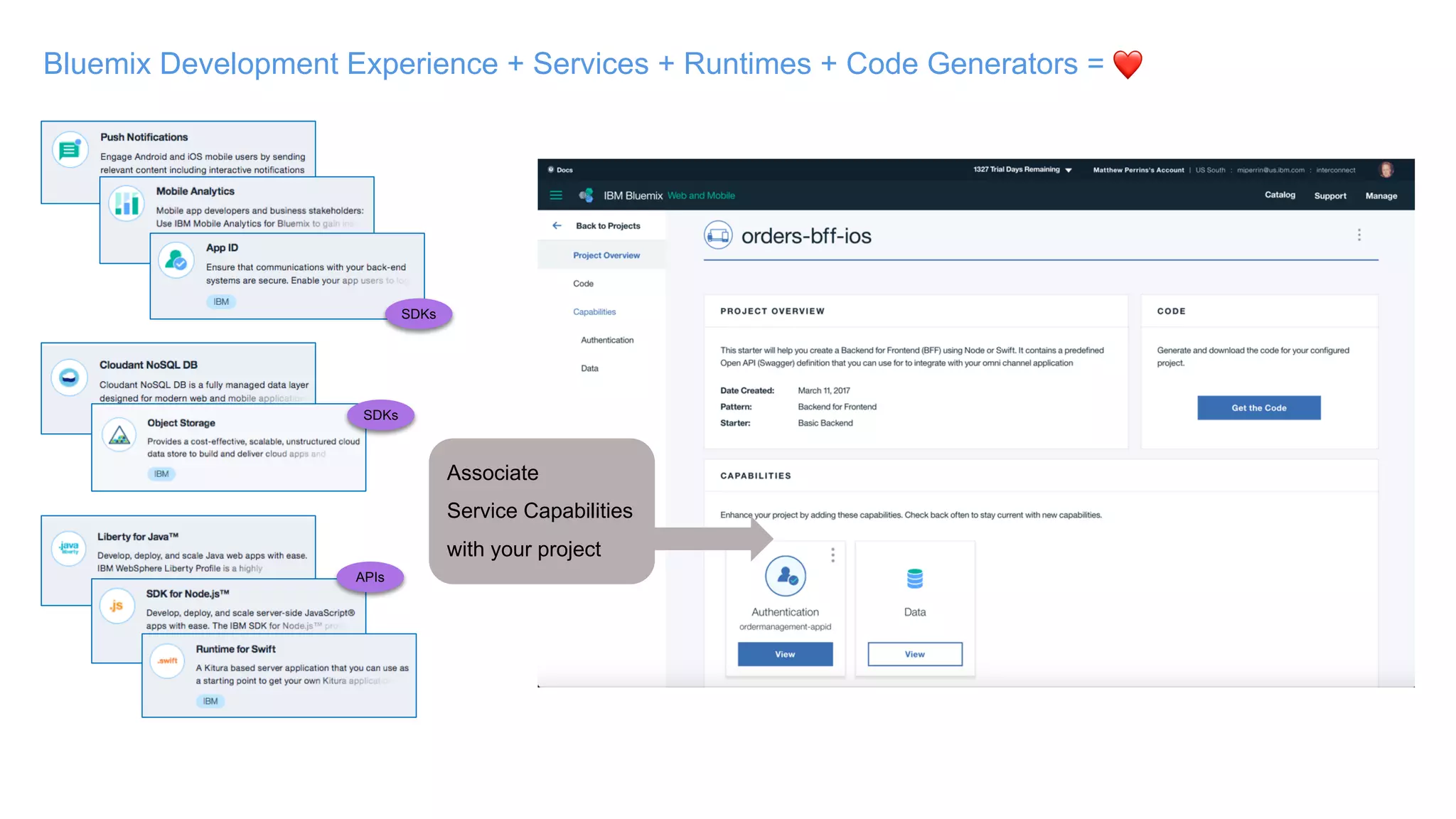Expand the Trial Days Remaining dropdown
Viewport: 1456px width, 819px height.
(1068, 170)
